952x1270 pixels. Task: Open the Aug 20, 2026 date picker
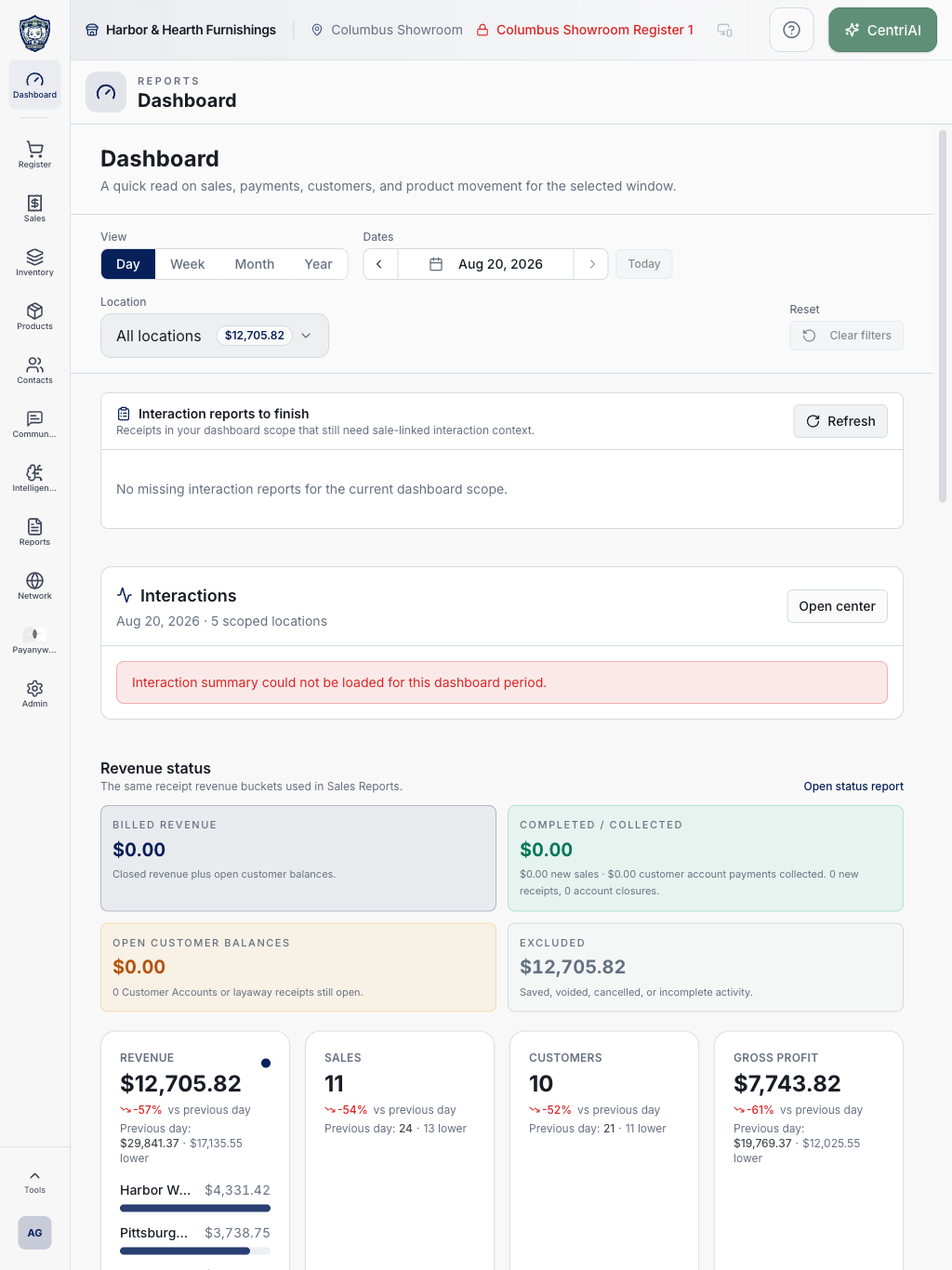(x=486, y=264)
